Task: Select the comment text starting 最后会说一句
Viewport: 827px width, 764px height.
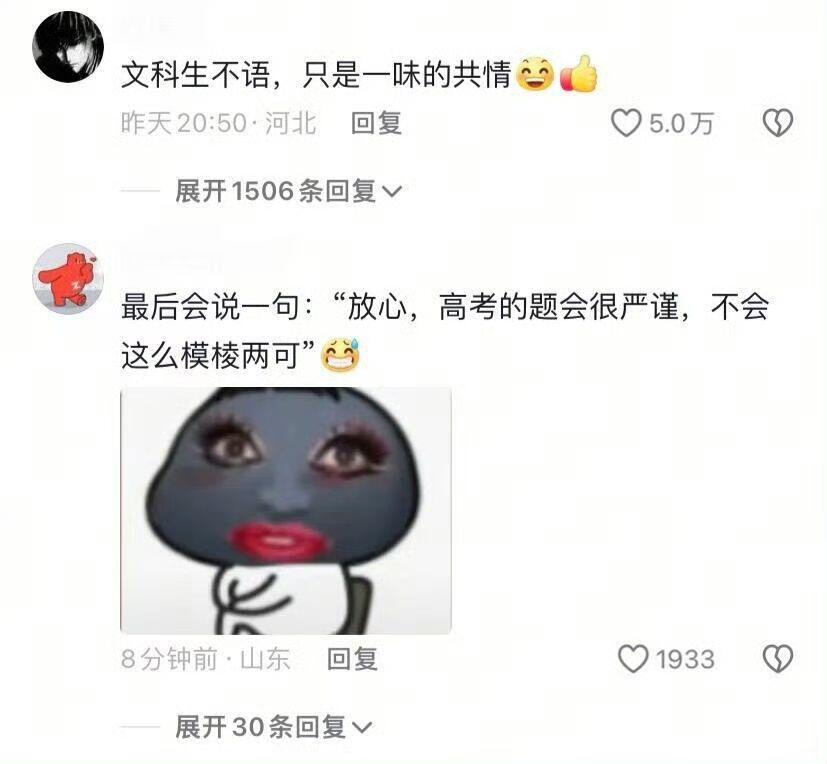Action: point(445,331)
